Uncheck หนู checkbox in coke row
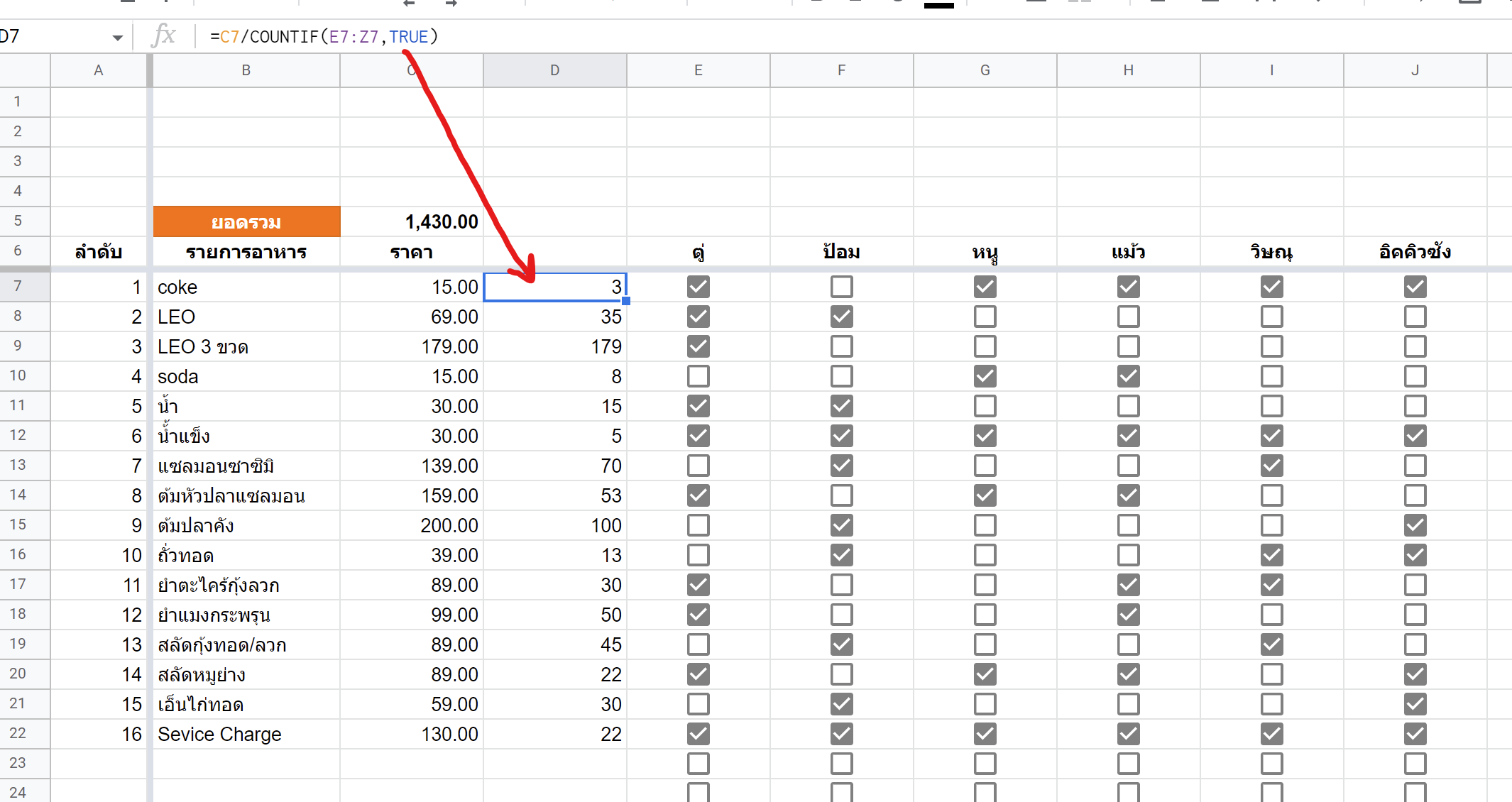Image resolution: width=1512 pixels, height=802 pixels. click(x=985, y=287)
